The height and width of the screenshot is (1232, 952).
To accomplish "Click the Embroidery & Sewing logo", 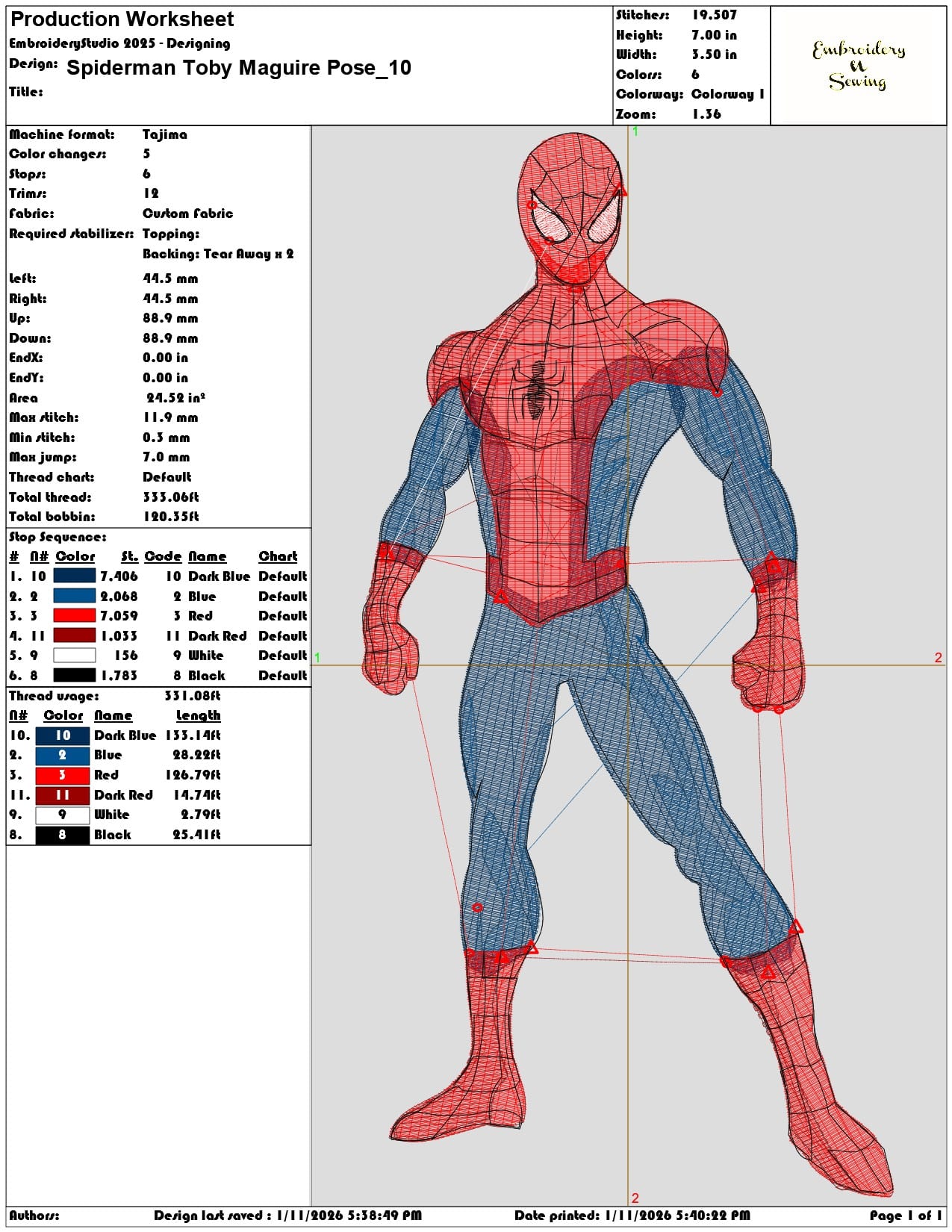I will (858, 66).
